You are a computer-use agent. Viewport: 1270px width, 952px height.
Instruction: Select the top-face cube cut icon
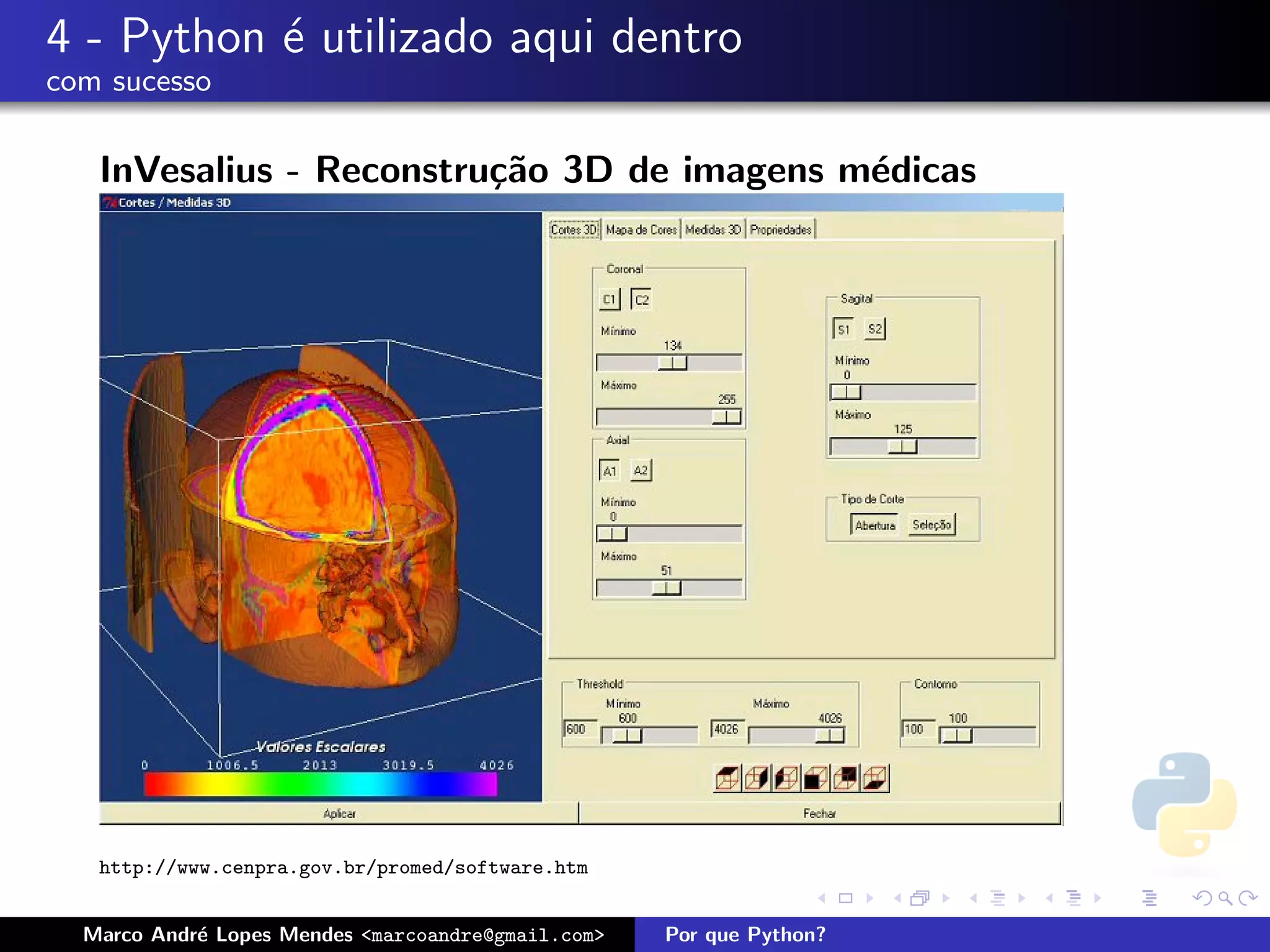727,778
